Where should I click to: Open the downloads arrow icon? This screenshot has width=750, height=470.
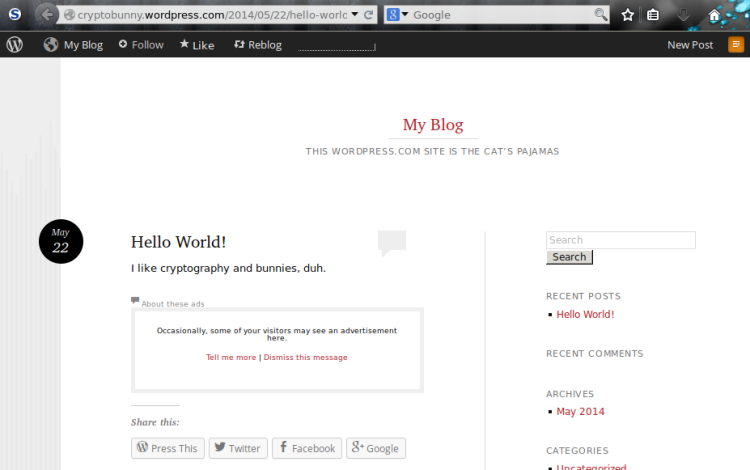point(683,15)
